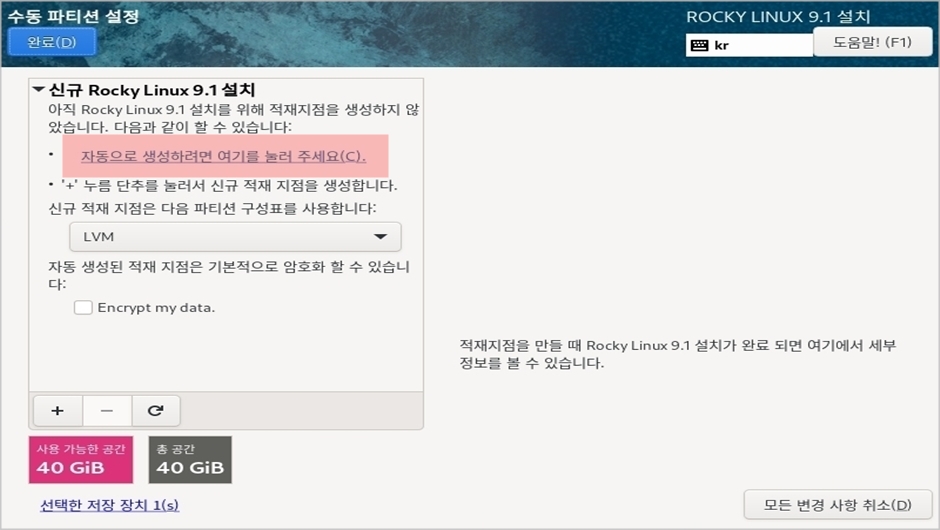Image resolution: width=940 pixels, height=530 pixels.
Task: Open 도움말! (F1) help button
Action: 872,42
